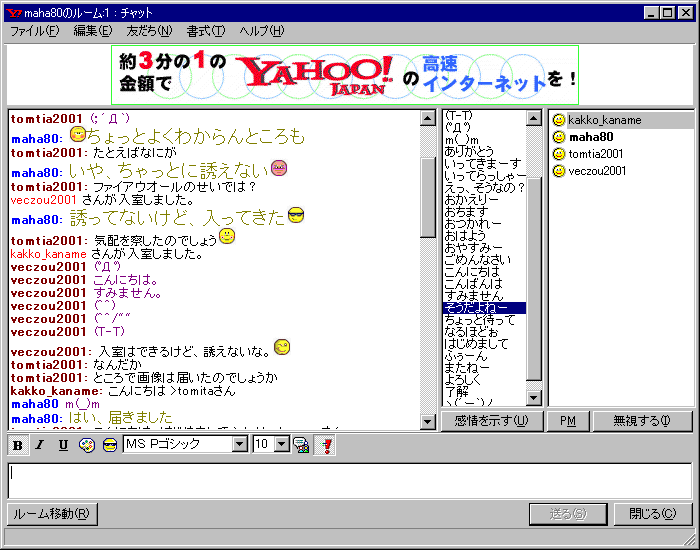Screen dimensions: 700x550
Task: Open the emoticon picker with sunglasses face
Action: pyautogui.click(x=109, y=444)
